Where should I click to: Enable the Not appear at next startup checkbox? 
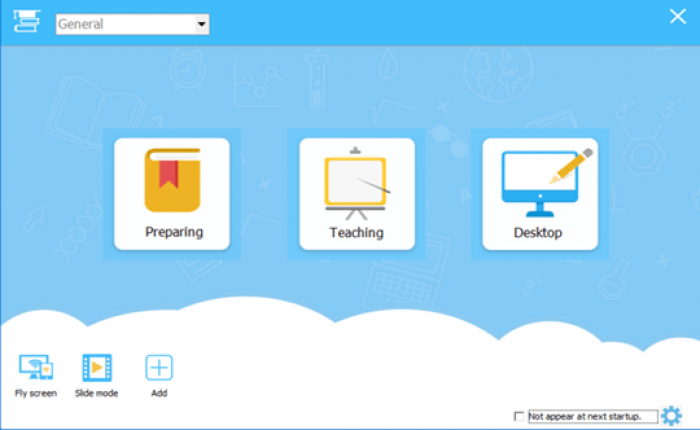[x=519, y=416]
